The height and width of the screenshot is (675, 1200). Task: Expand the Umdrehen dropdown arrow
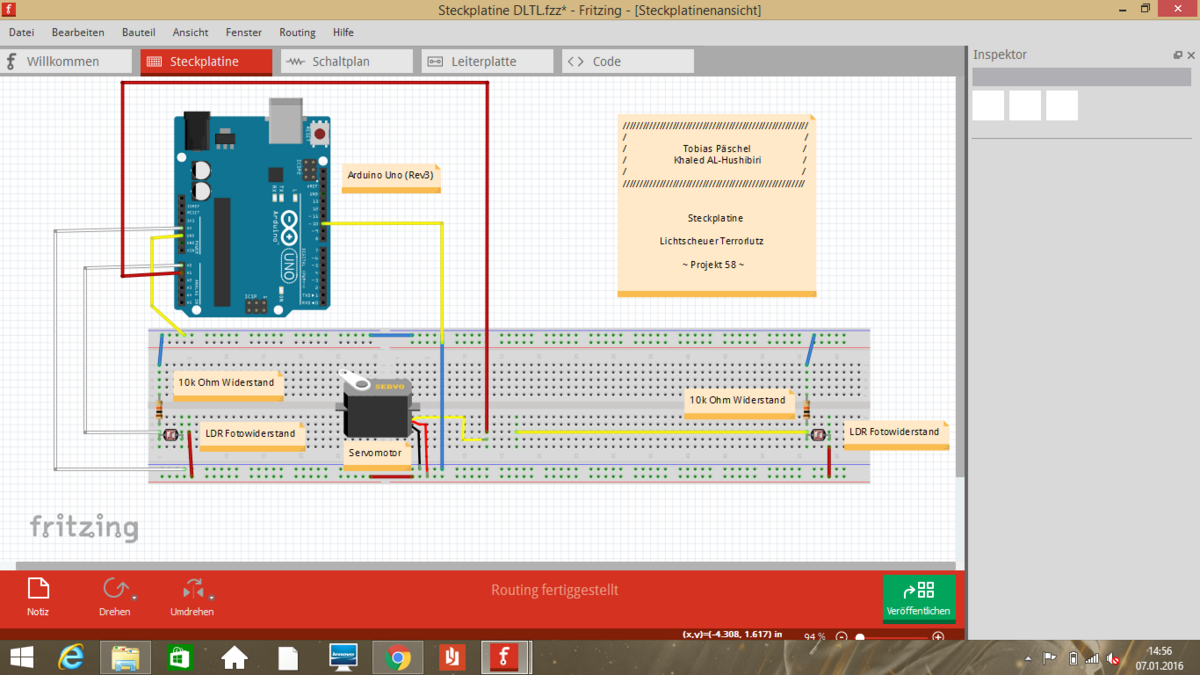click(x=211, y=597)
